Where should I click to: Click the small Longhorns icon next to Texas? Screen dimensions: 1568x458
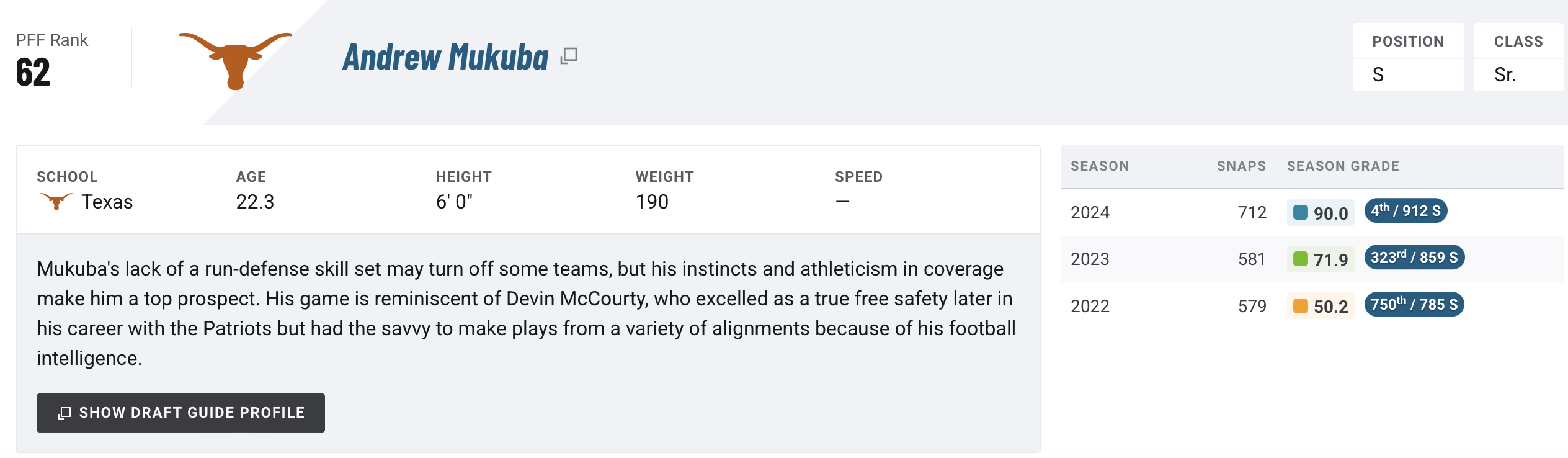click(x=56, y=201)
